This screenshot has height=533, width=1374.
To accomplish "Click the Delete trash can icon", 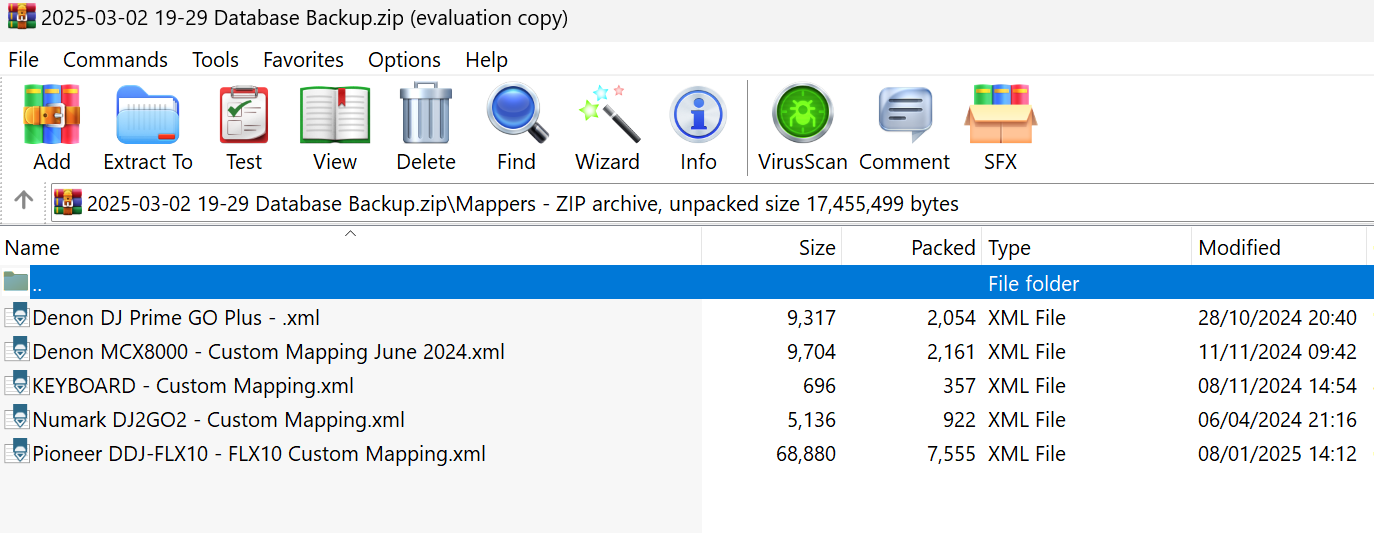I will coord(426,115).
